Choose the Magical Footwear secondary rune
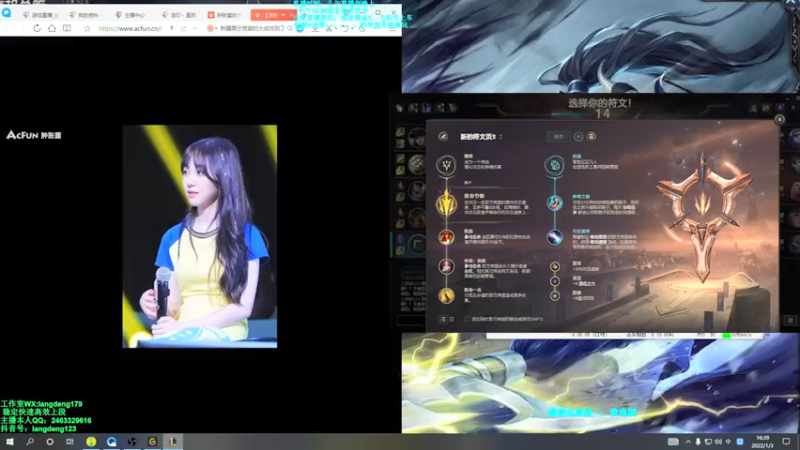The width and height of the screenshot is (800, 450). click(555, 203)
